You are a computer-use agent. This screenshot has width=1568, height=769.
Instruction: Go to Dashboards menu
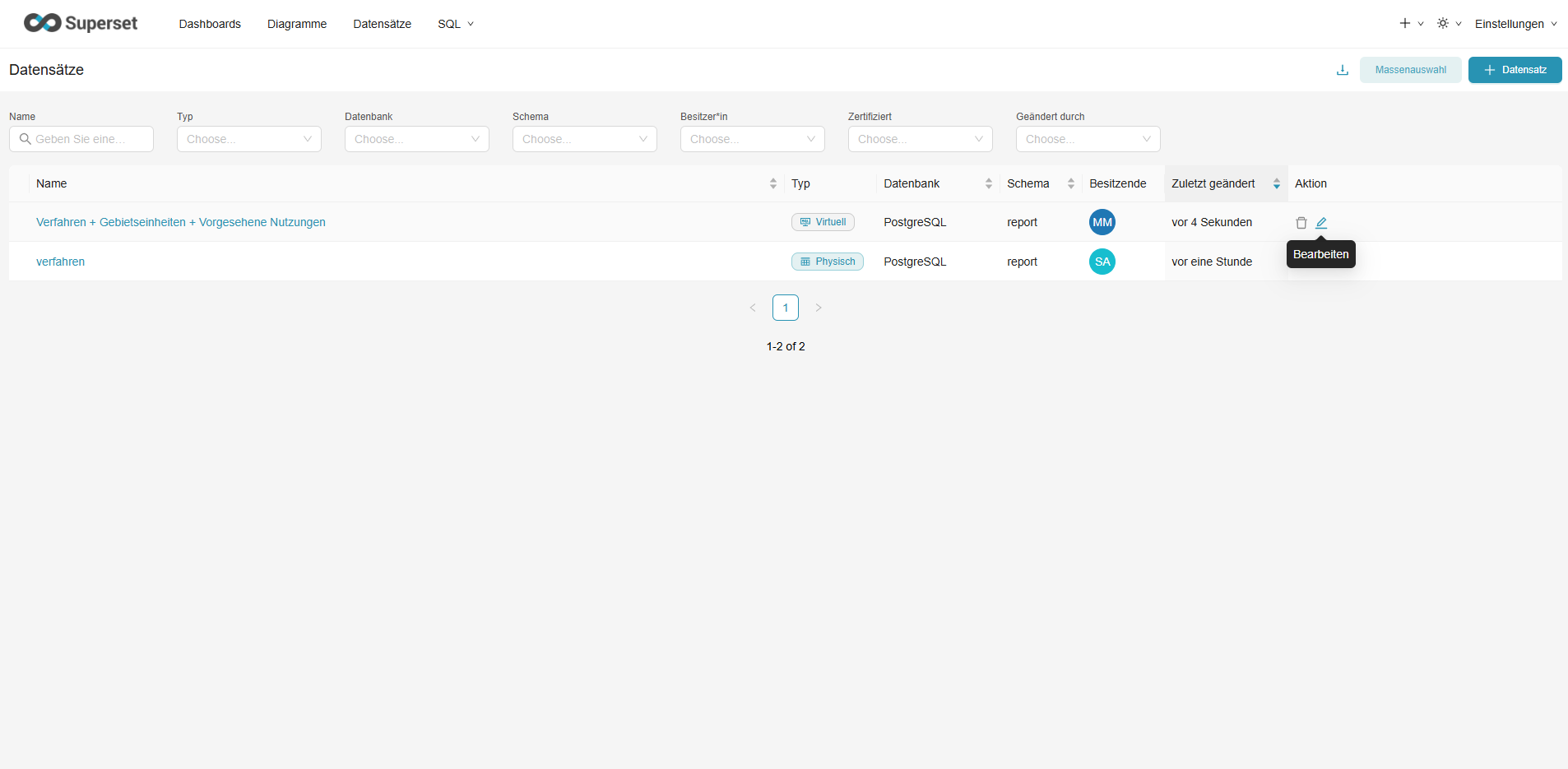point(210,24)
